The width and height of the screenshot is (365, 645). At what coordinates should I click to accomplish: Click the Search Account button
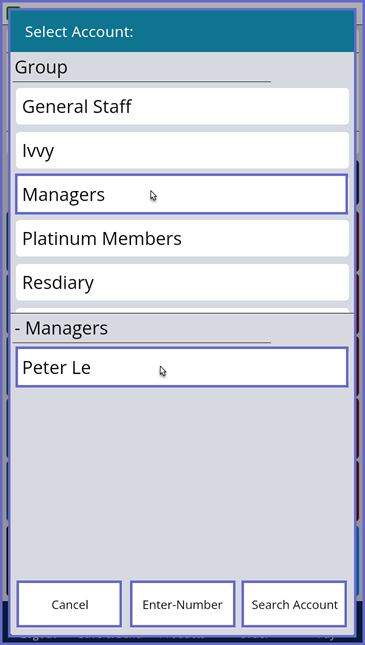click(294, 604)
